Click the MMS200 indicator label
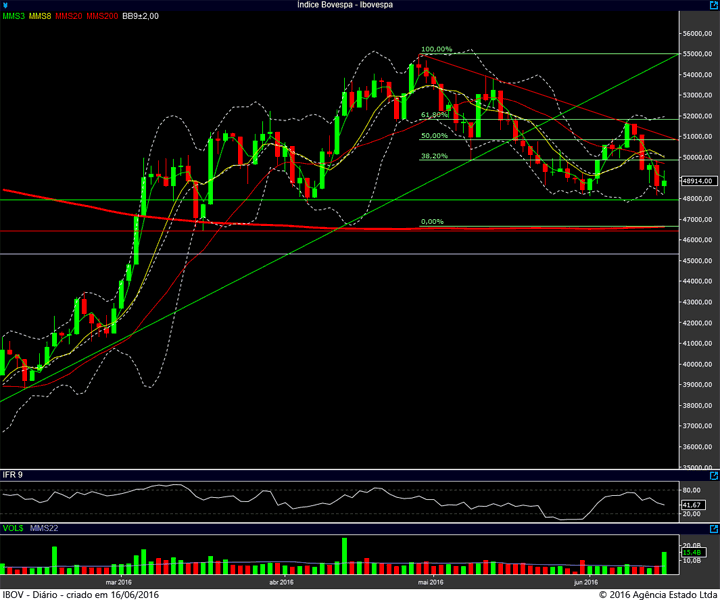Screen dimensions: 720x600 [x=102, y=16]
